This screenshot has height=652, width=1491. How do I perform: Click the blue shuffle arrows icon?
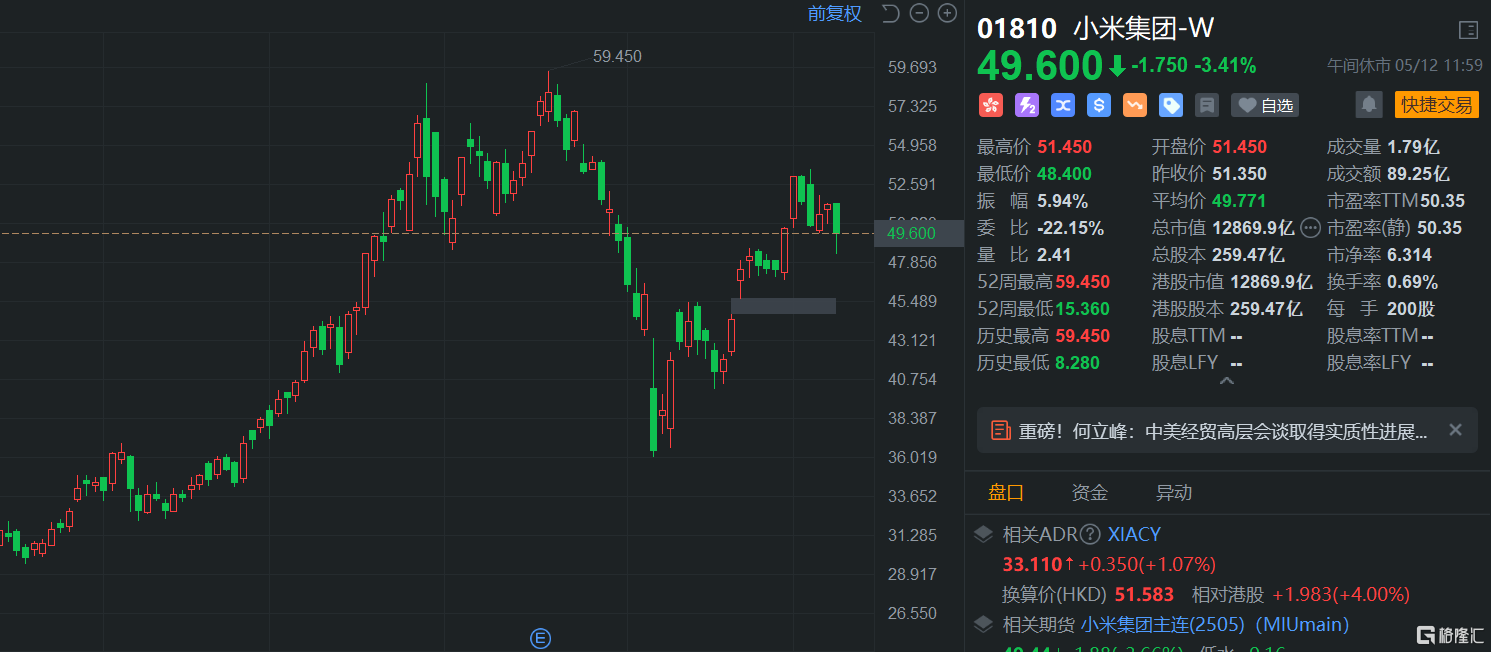(1062, 105)
